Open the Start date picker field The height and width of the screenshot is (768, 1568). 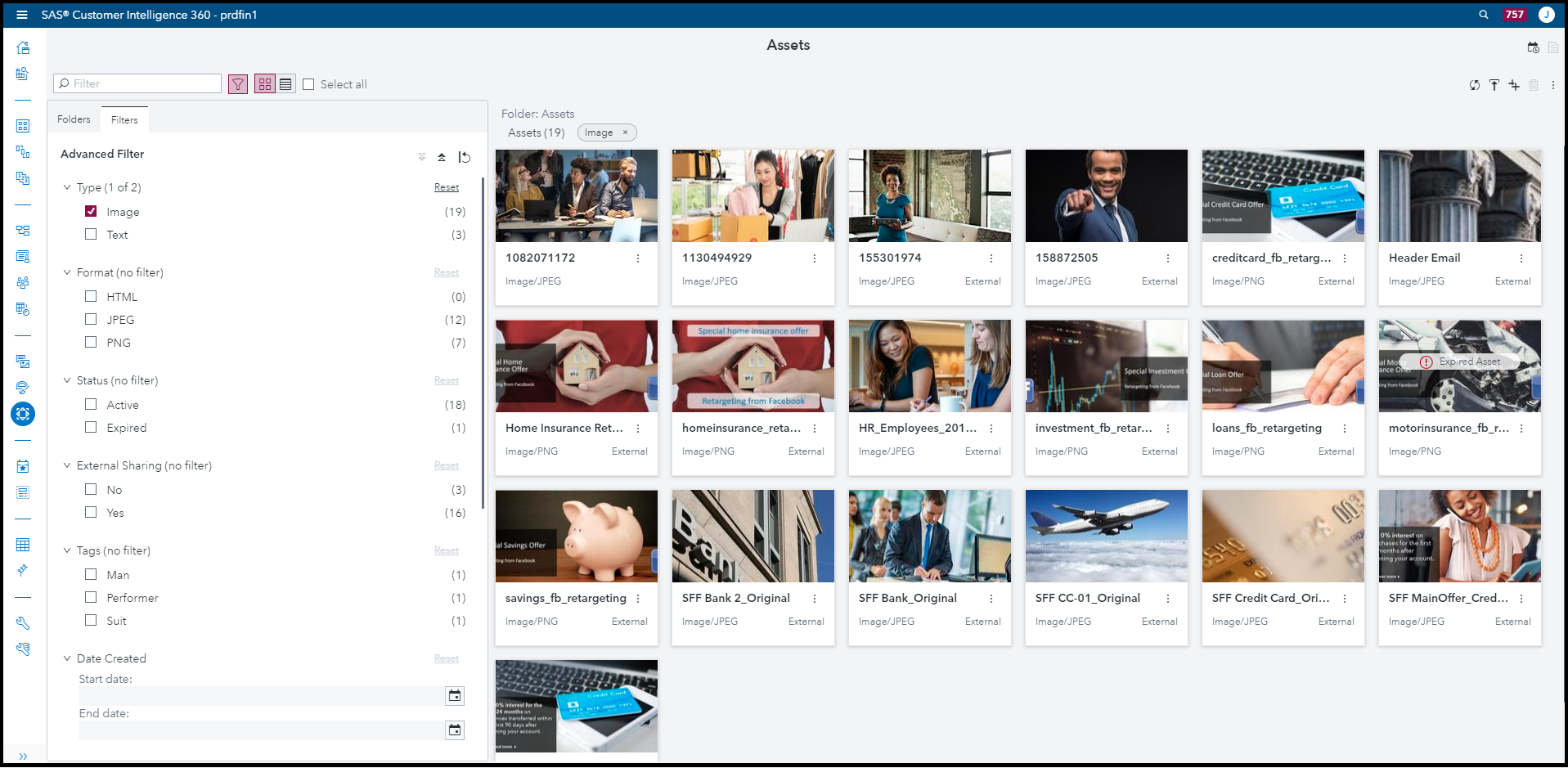coord(262,695)
